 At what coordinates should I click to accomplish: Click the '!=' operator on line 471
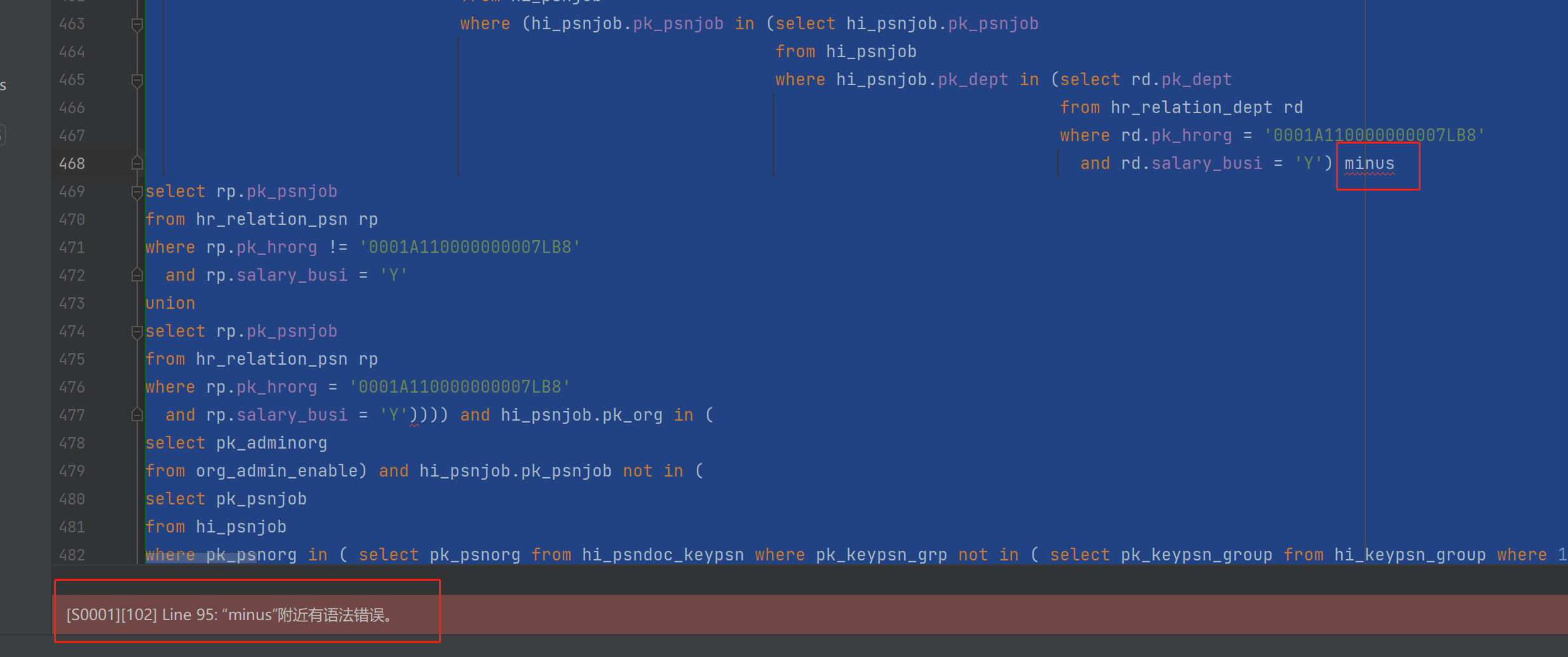click(x=338, y=247)
